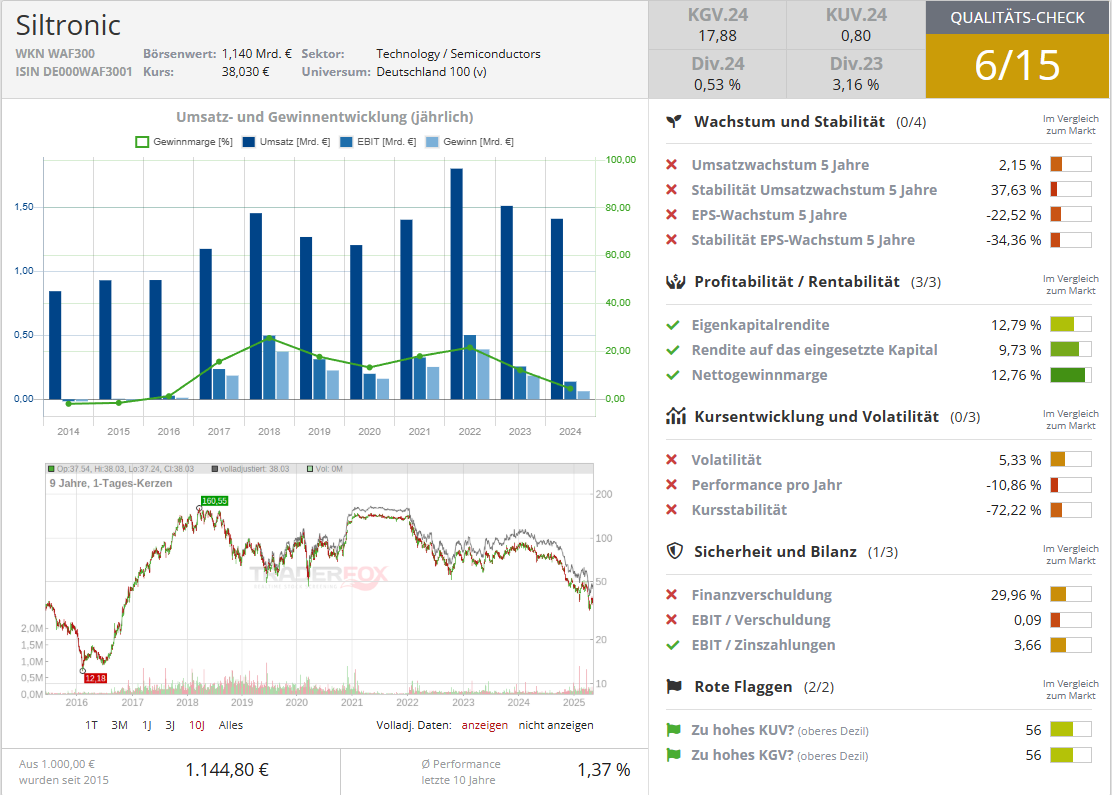Viewport: 1112px width, 795px height.
Task: Click the market comparison bar for Umsatzwachstum 5 Jahre
Action: click(1071, 165)
